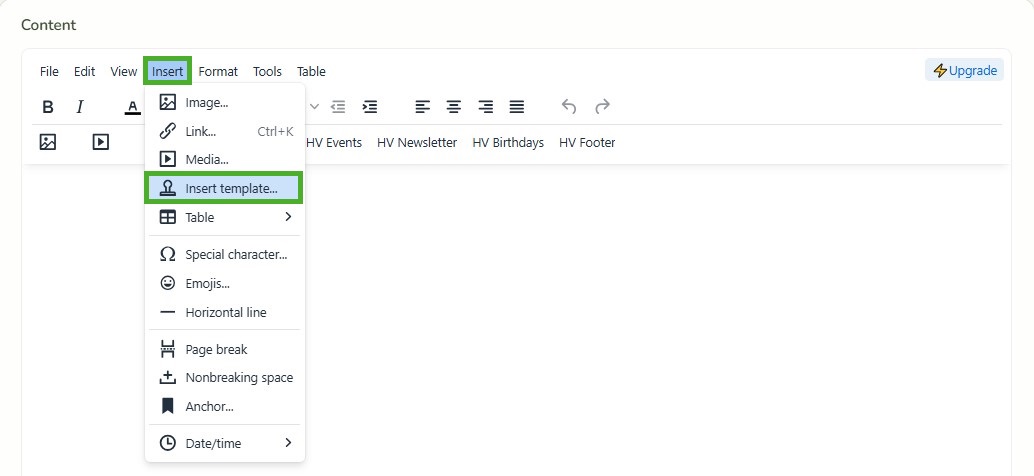The width and height of the screenshot is (1034, 476).
Task: Click the HV Newsletter toolbar button
Action: point(417,142)
